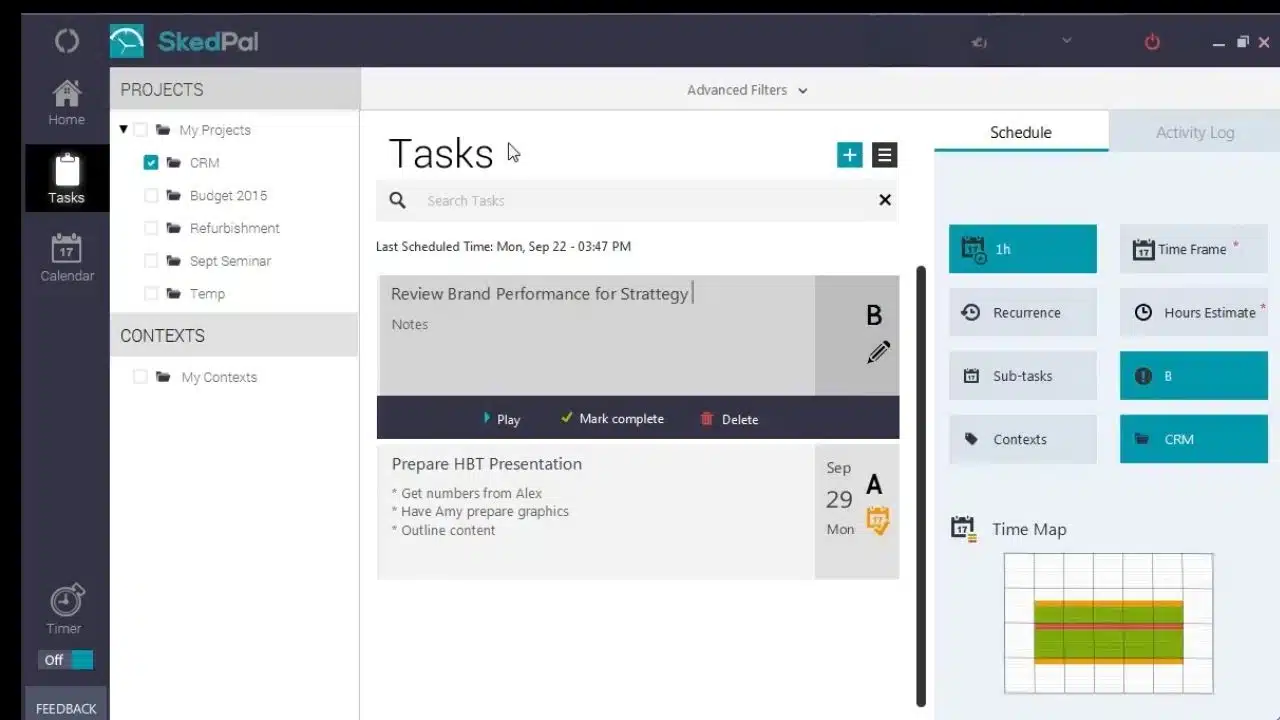Click the green Play triangle icon
This screenshot has width=1280, height=720.
487,418
